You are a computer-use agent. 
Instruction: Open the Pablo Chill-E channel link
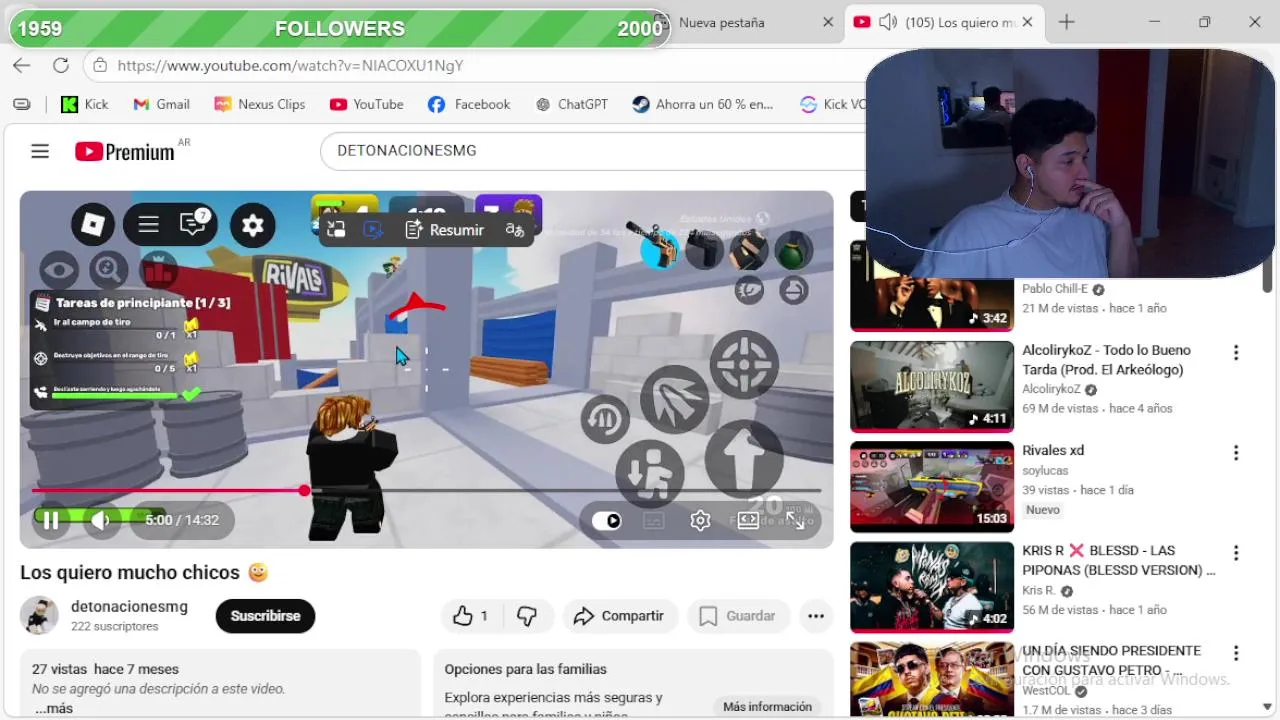tap(1055, 289)
